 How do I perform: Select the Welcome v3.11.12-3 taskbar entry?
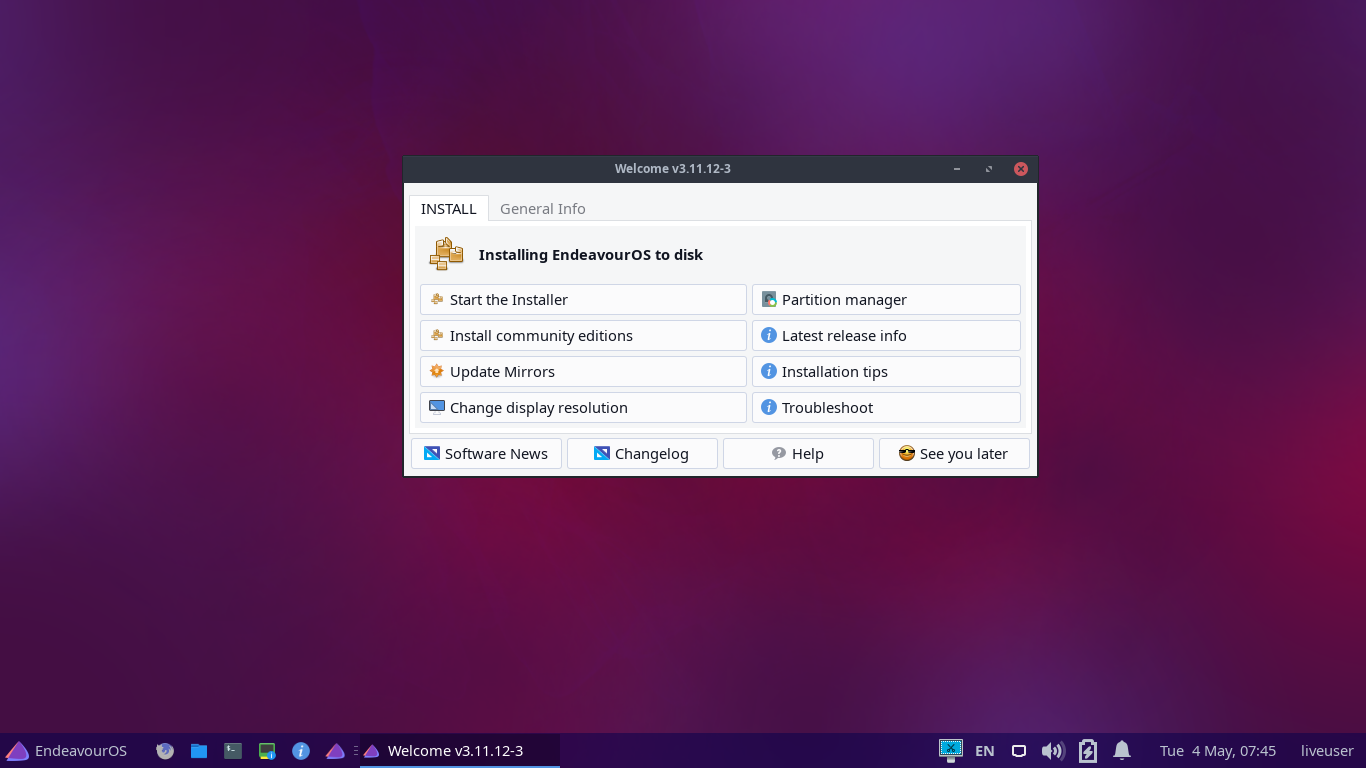click(460, 750)
